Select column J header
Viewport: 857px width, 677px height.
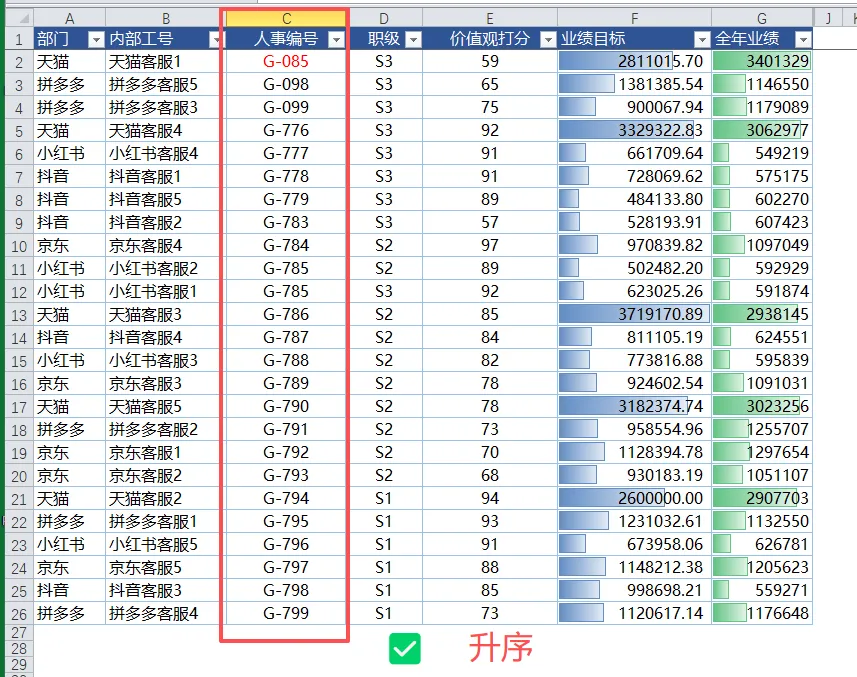click(x=828, y=19)
